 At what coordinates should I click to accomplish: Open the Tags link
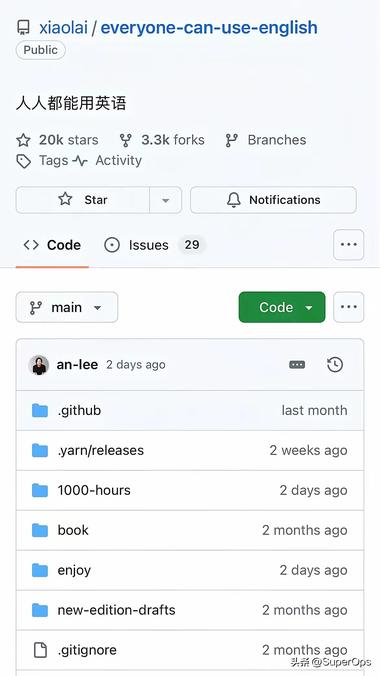coord(53,160)
